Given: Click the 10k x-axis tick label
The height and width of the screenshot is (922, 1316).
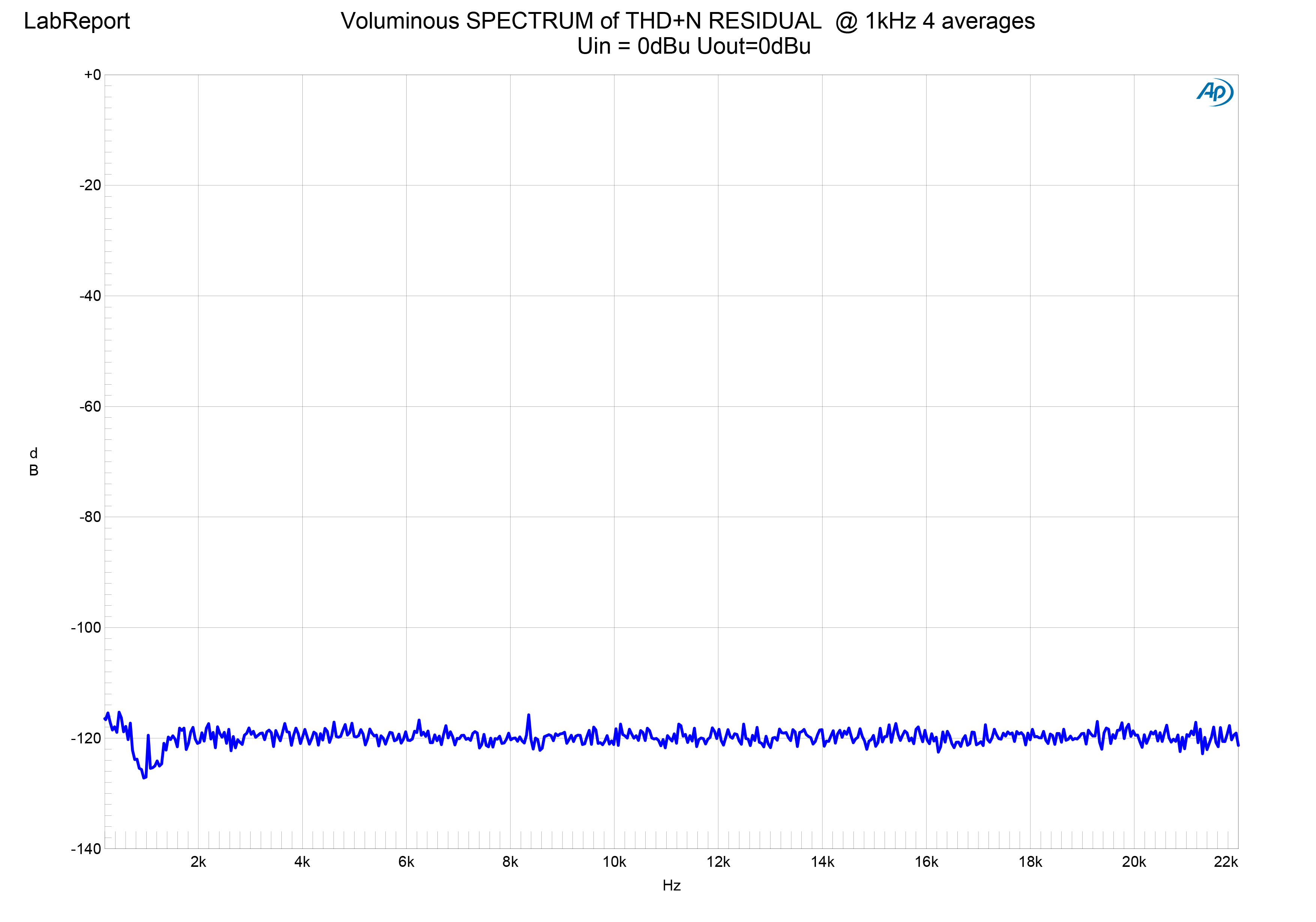Looking at the screenshot, I should click(x=614, y=862).
